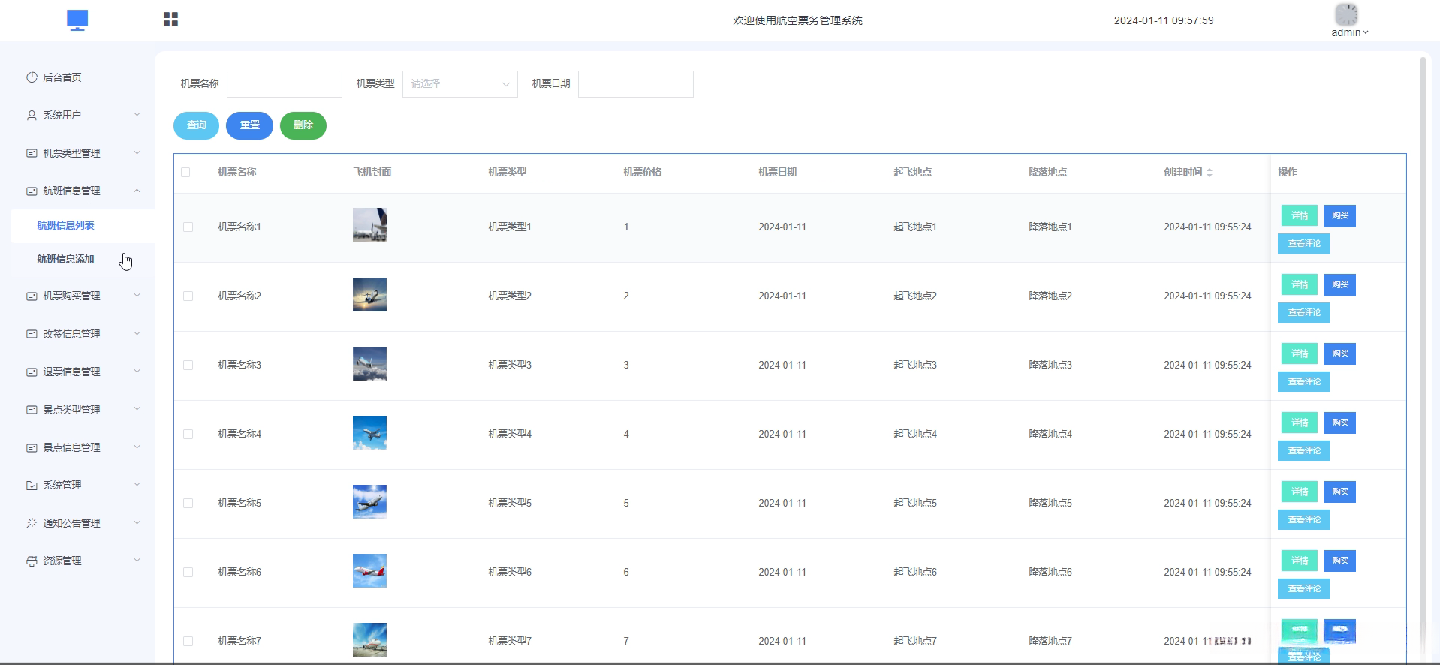Click the 系统管理 folder icon
1440x665 pixels.
tap(32, 485)
